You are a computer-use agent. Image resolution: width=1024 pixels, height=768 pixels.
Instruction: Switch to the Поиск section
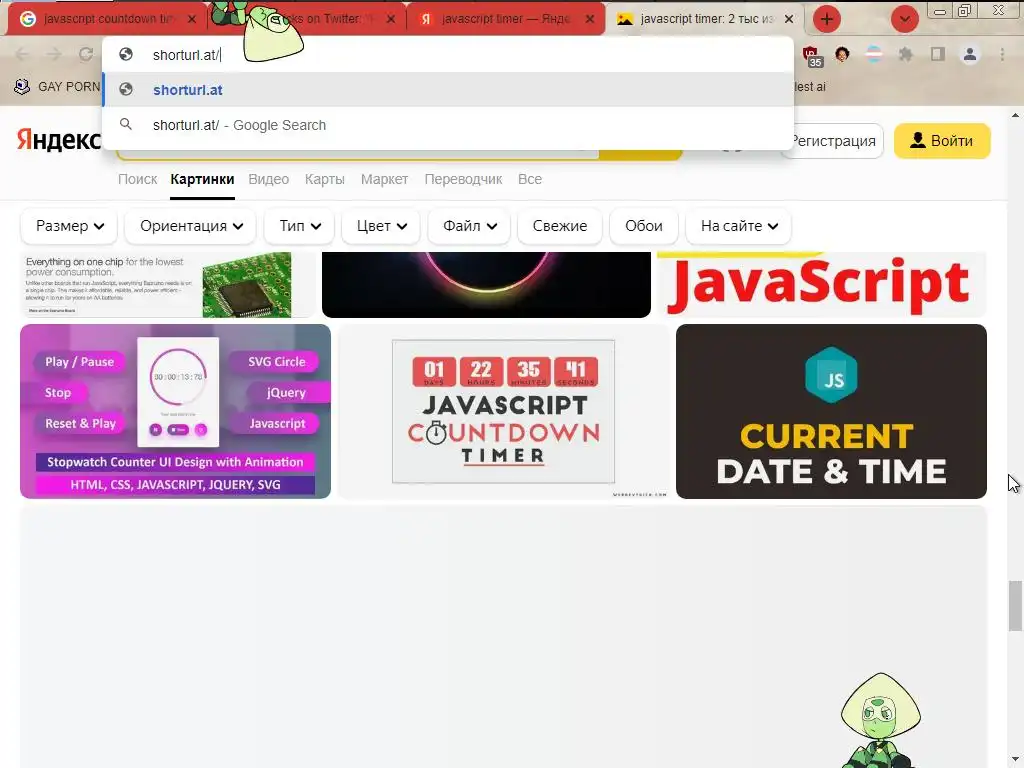tap(137, 179)
